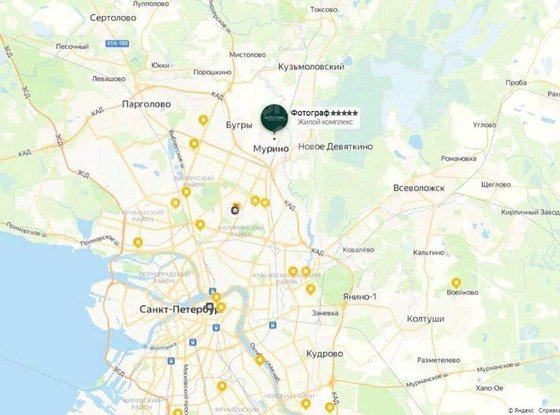This screenshot has height=415, width=560.
Task: Click the dark green Фотограф location marker
Action: (x=274, y=118)
